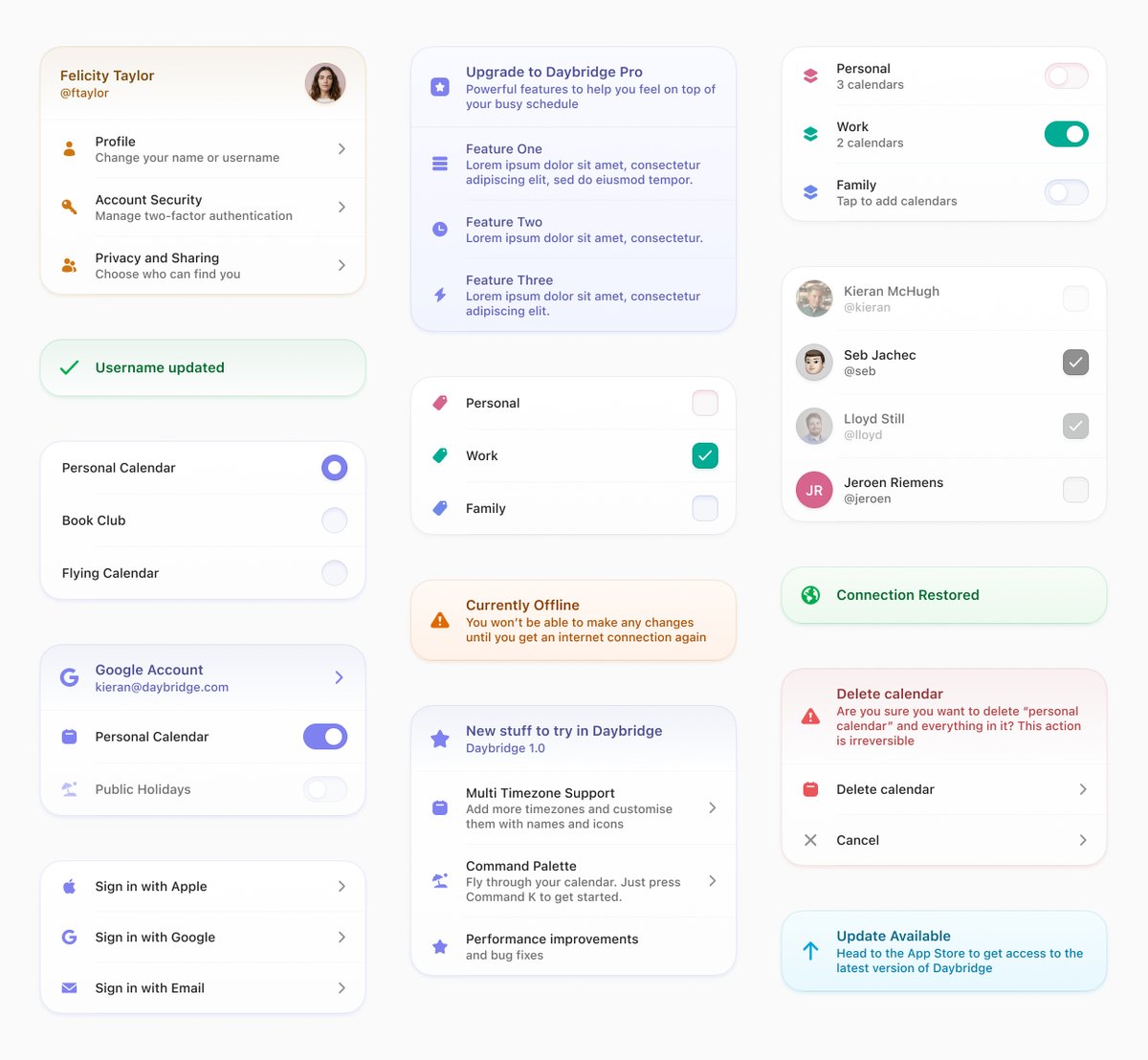Screen dimensions: 1148x1060
Task: Select the Flying Calendar radio button
Action: pos(334,573)
